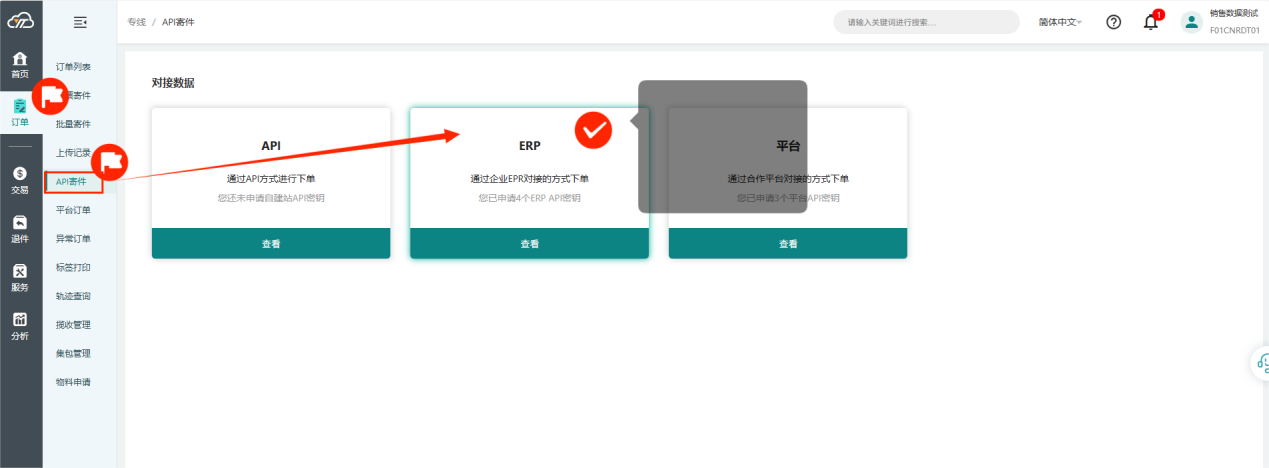This screenshot has height=468, width=1269.
Task: Select 轨迹查询 menu item
Action: click(73, 296)
